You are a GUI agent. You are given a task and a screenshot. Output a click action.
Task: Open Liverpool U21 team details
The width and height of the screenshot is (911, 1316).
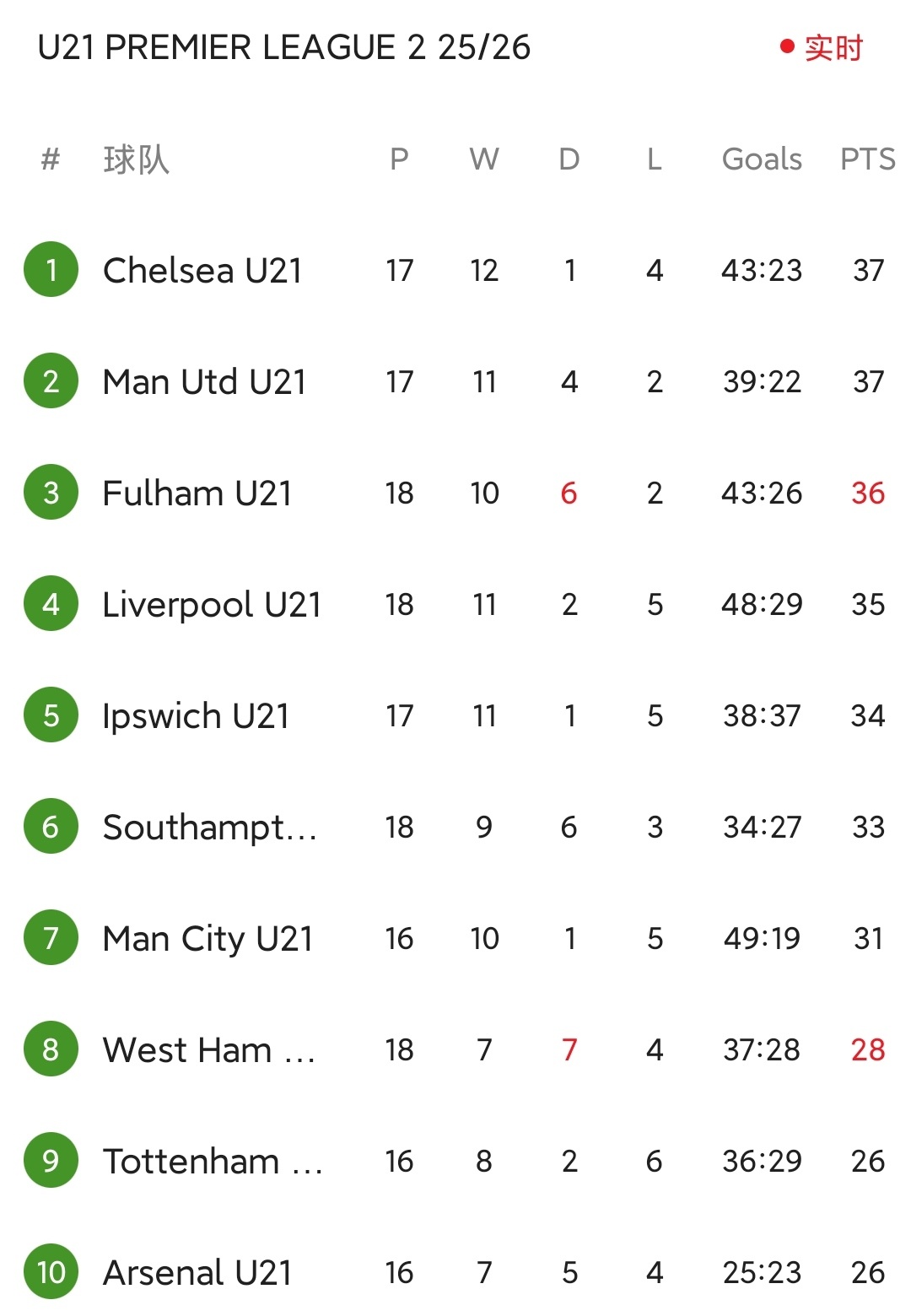pyautogui.click(x=212, y=605)
